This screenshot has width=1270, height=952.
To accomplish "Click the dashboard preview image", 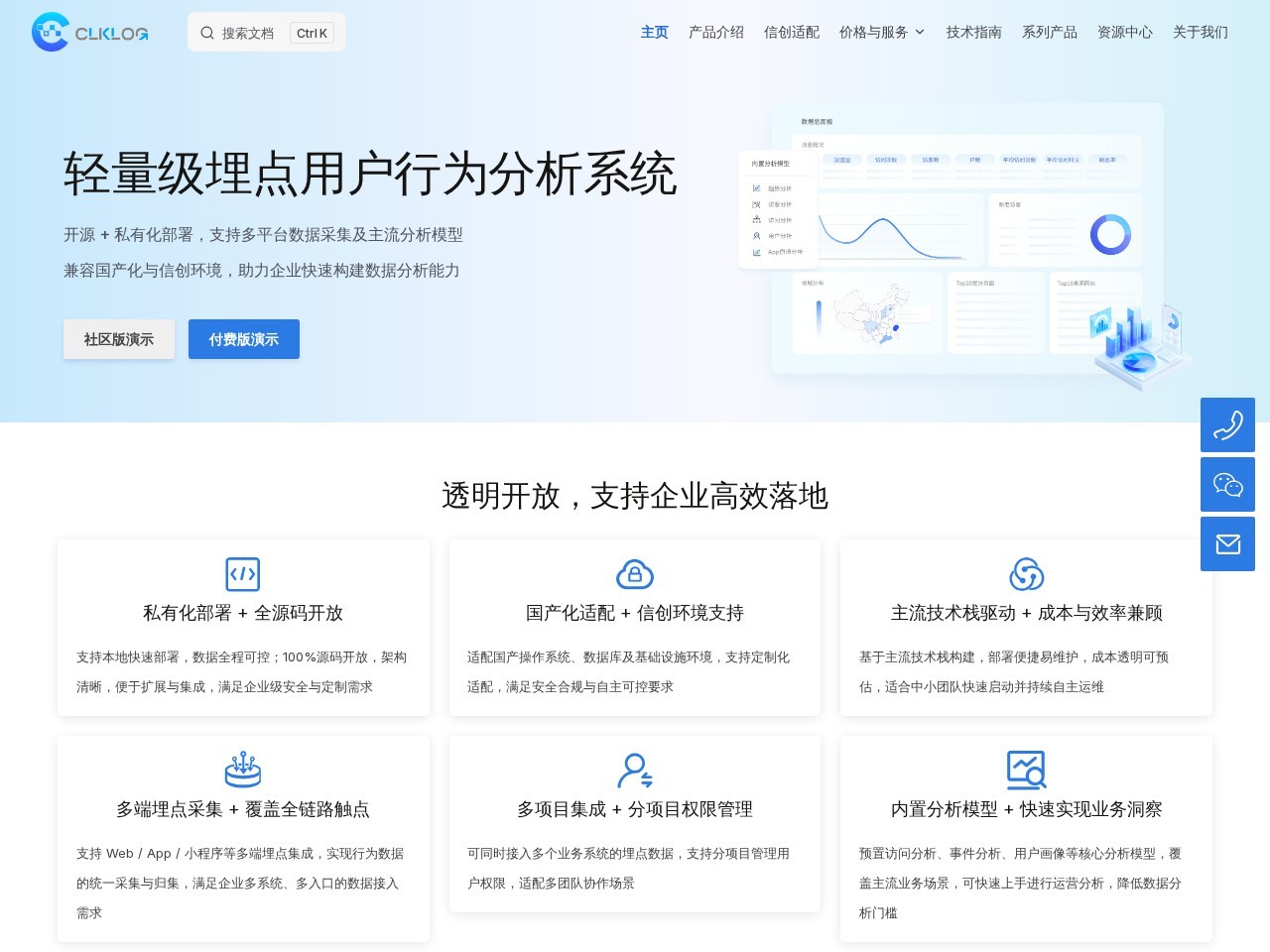I will click(964, 243).
